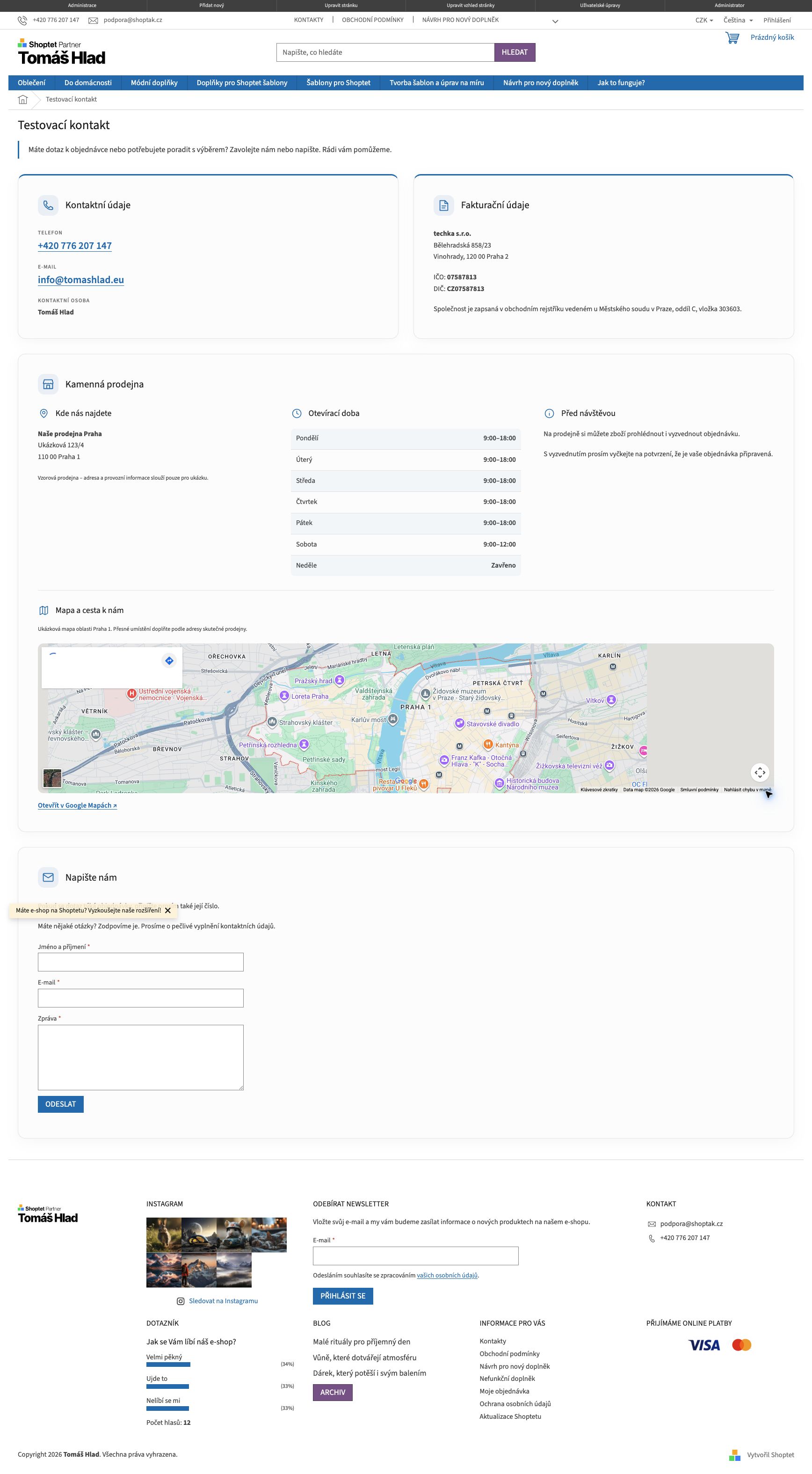Image resolution: width=812 pixels, height=1474 pixels.
Task: Select the Jak to funguje? menu item
Action: [x=621, y=83]
